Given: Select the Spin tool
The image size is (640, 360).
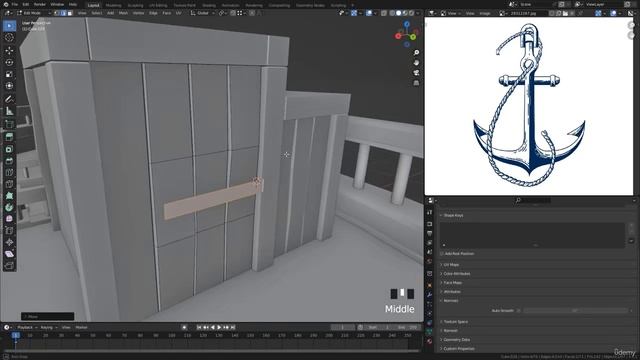Looking at the screenshot, I should pyautogui.click(x=9, y=207).
